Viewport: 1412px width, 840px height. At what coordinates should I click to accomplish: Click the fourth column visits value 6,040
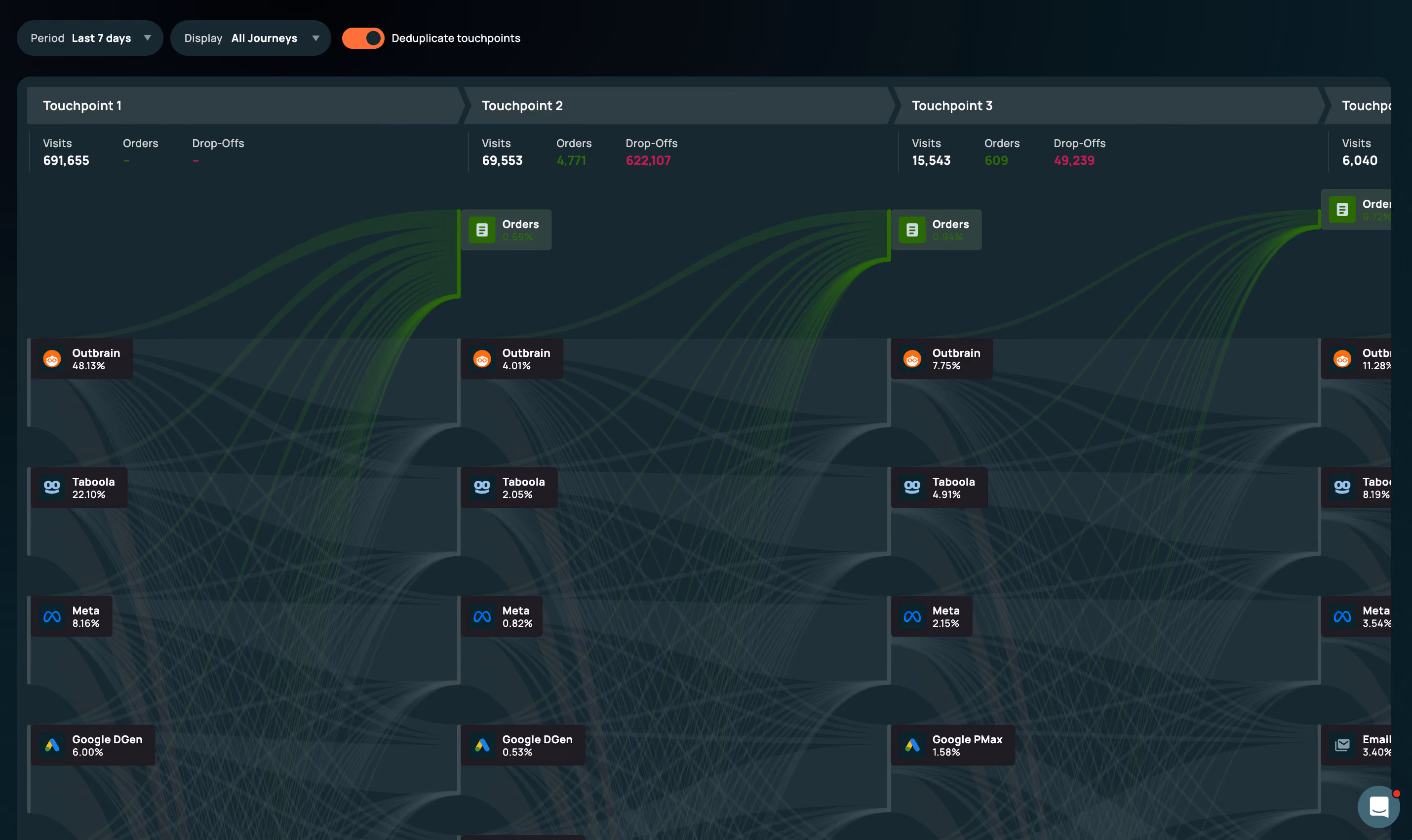(1359, 160)
